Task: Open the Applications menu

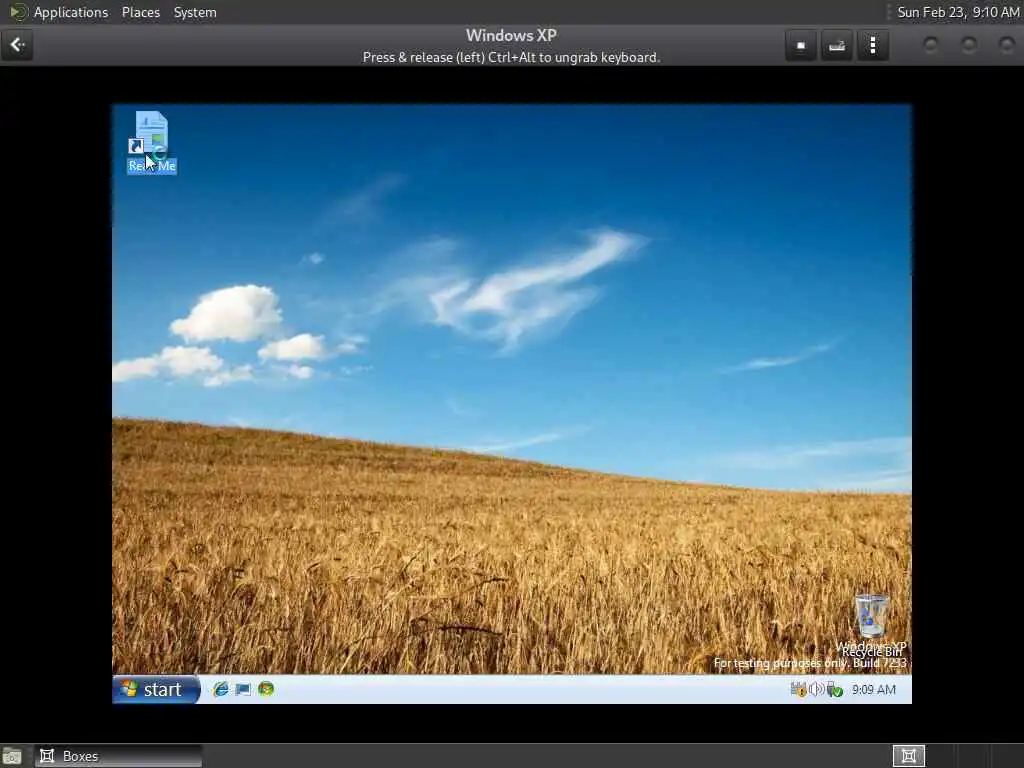Action: tap(71, 12)
